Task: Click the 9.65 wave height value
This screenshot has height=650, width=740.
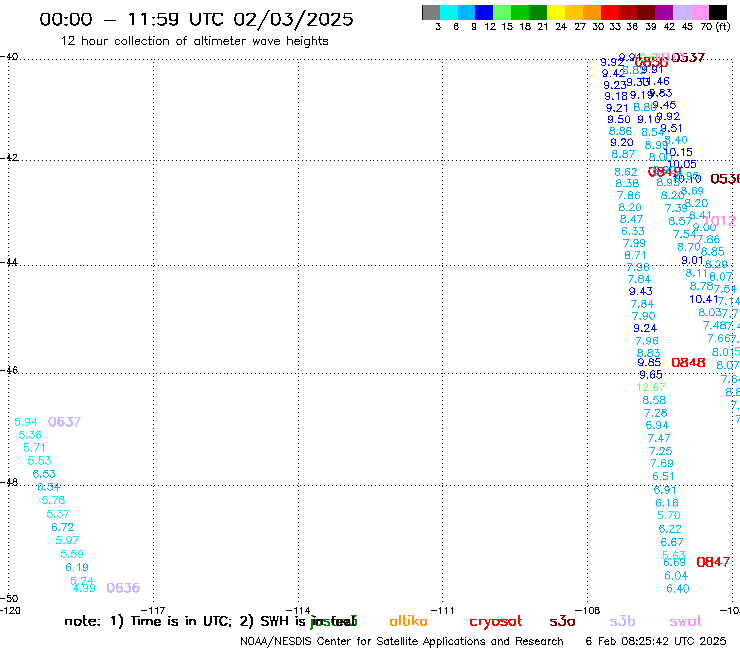Action: point(651,375)
